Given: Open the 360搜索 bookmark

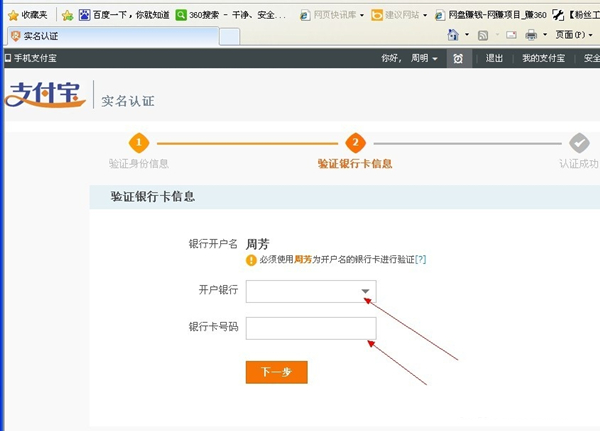Looking at the screenshot, I should pyautogui.click(x=231, y=15).
